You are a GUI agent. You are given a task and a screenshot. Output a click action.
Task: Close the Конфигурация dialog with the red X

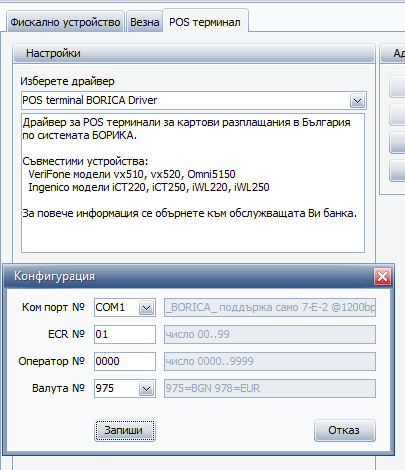(382, 276)
